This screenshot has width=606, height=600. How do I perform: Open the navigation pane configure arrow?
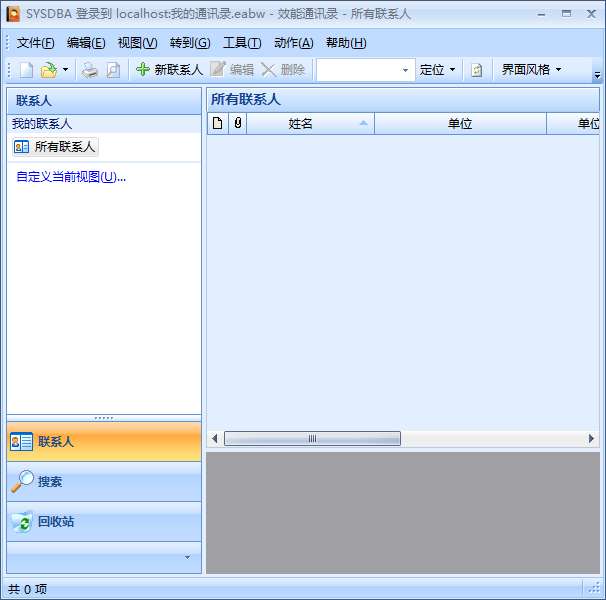[187, 557]
